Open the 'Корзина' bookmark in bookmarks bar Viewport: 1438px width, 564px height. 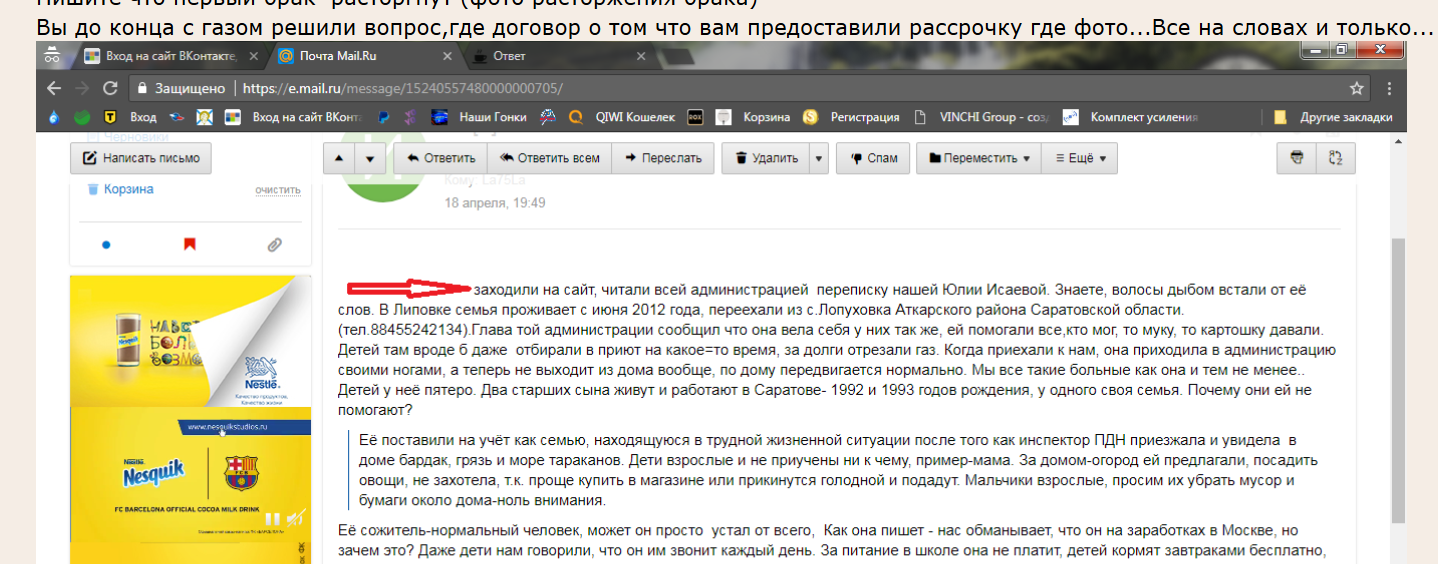753,117
